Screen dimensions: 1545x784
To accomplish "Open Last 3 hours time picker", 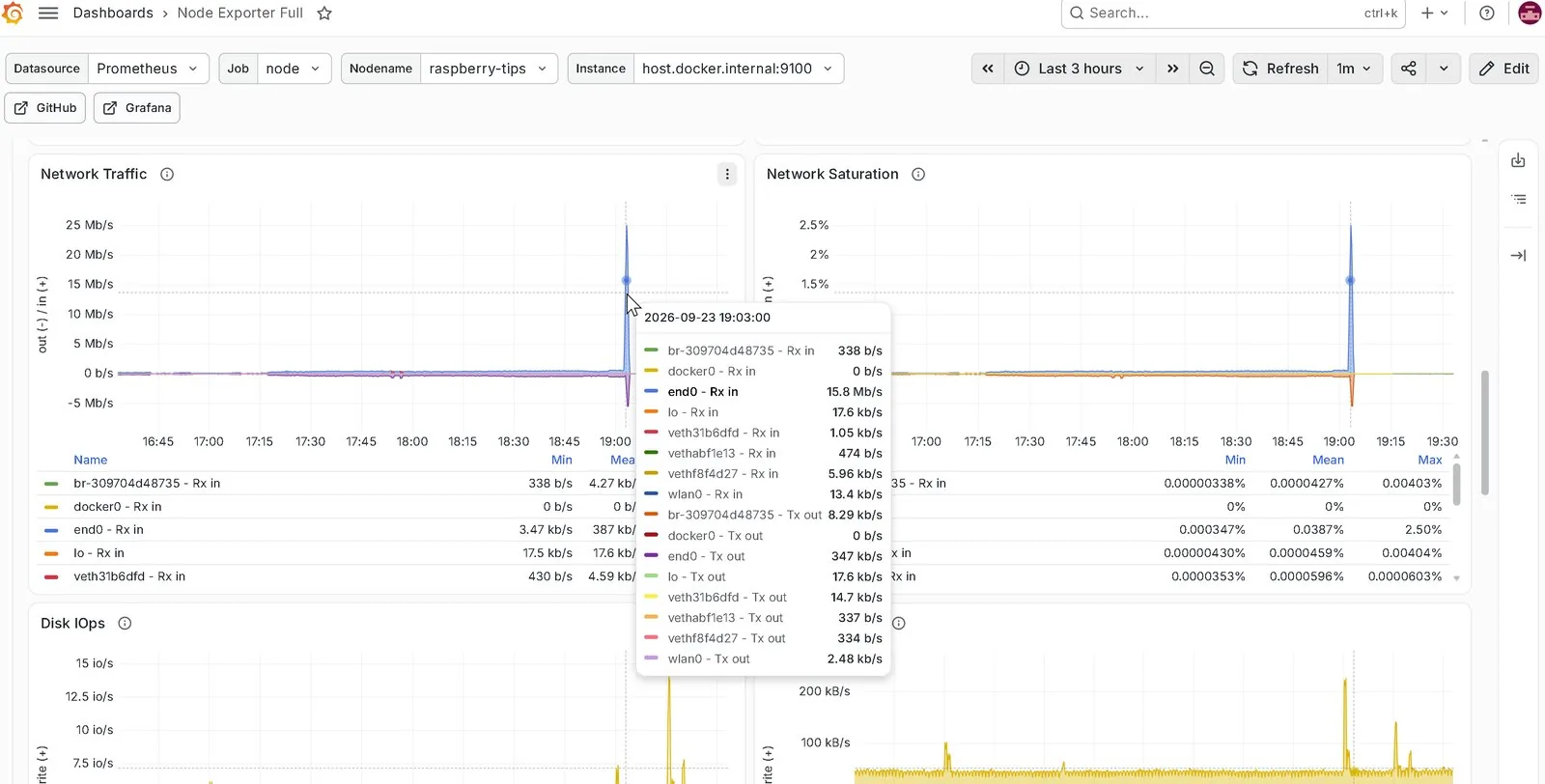I will [1081, 69].
